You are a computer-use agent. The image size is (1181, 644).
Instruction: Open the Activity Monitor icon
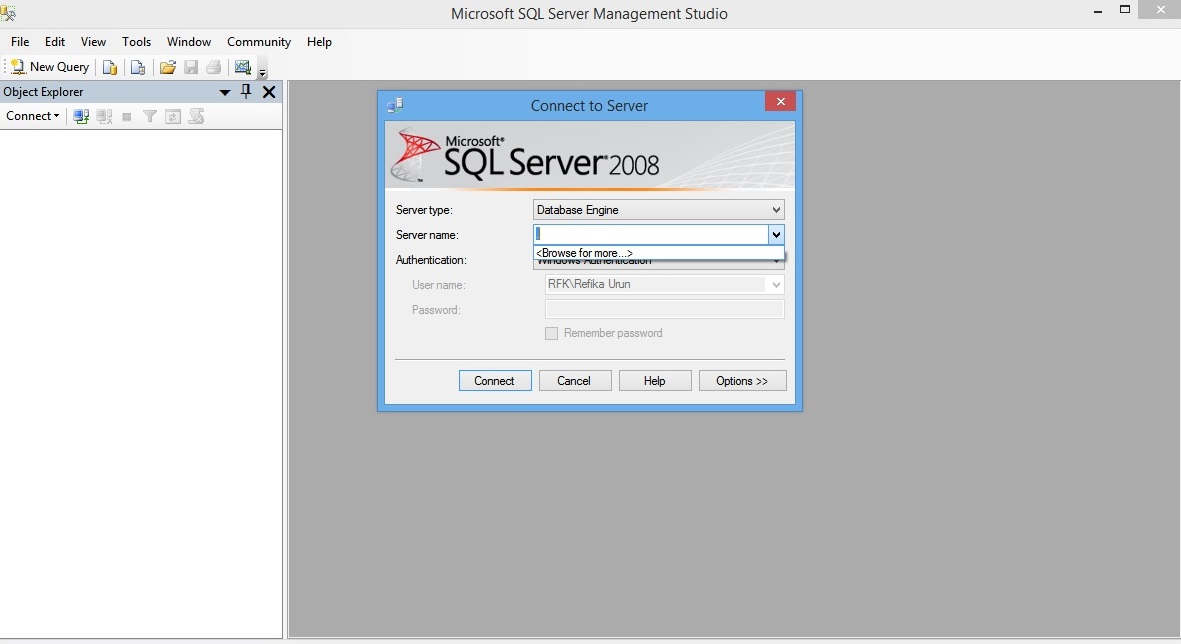pos(243,67)
